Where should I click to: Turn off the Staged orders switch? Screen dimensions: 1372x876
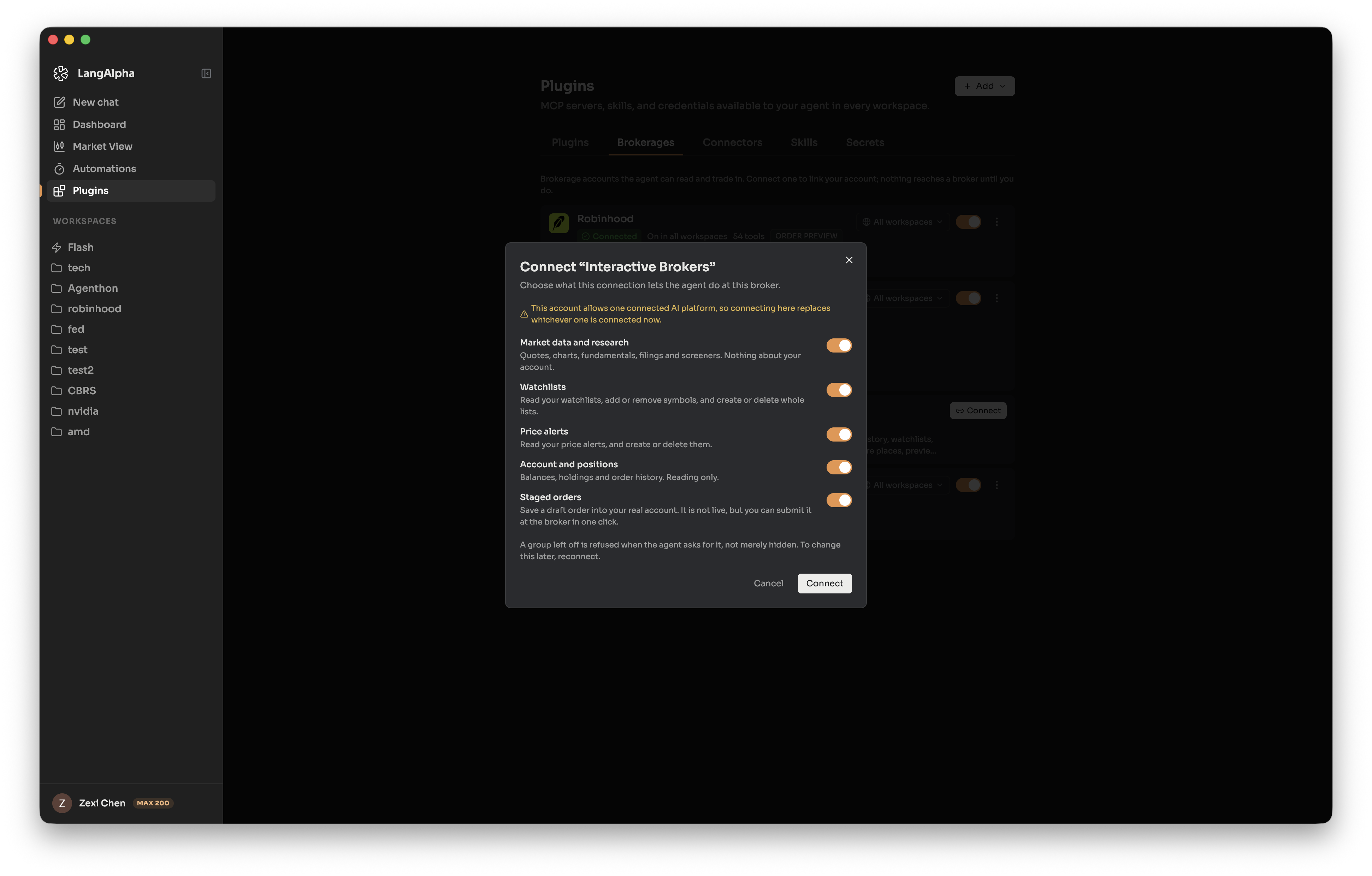click(x=839, y=500)
